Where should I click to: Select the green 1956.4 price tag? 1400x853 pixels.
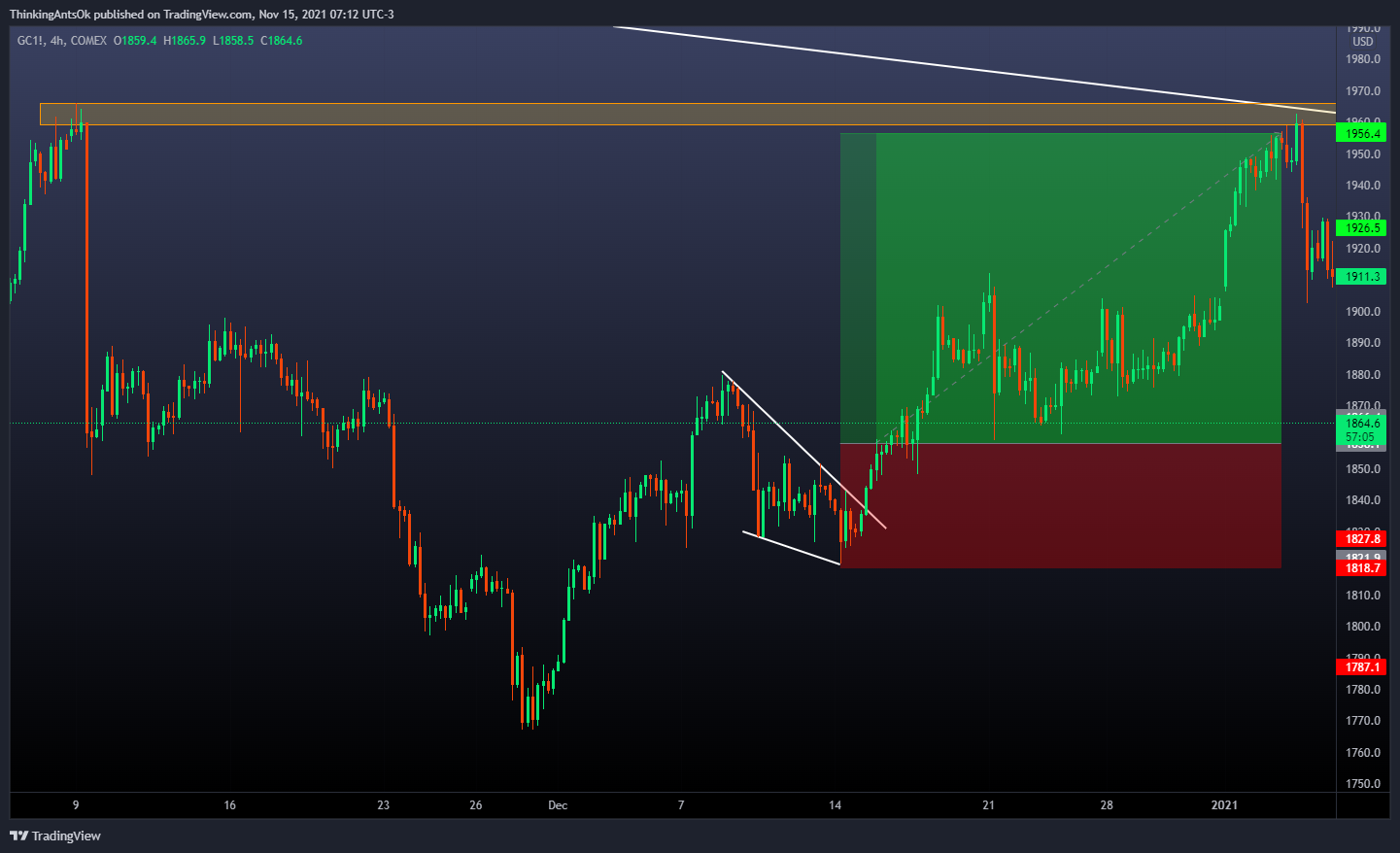click(1362, 134)
